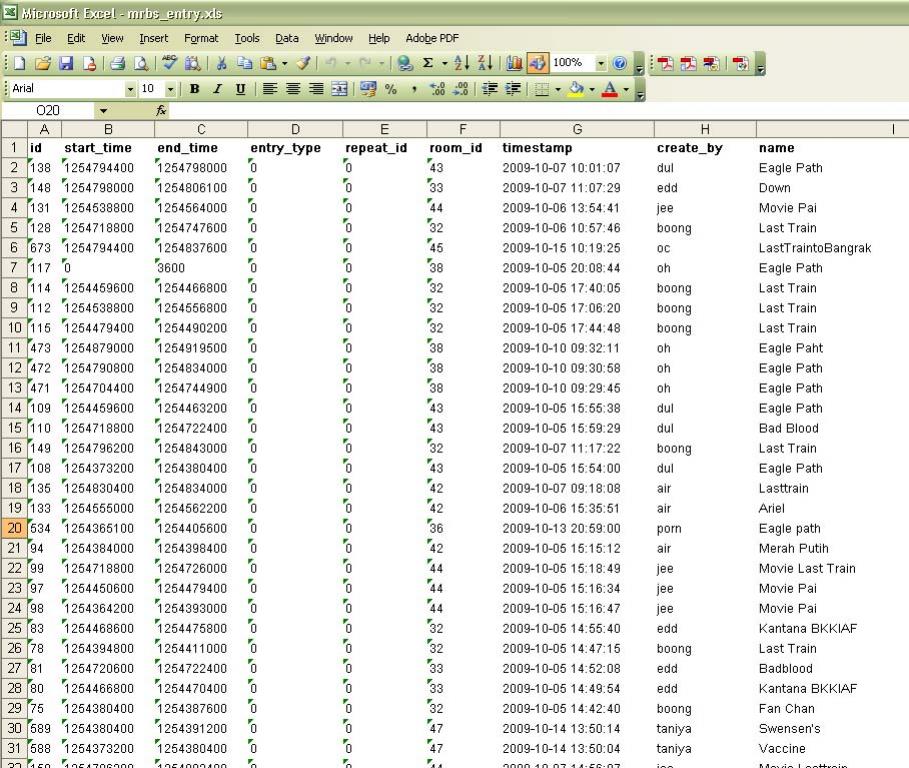Open the font size 10 dropdown

click(170, 89)
